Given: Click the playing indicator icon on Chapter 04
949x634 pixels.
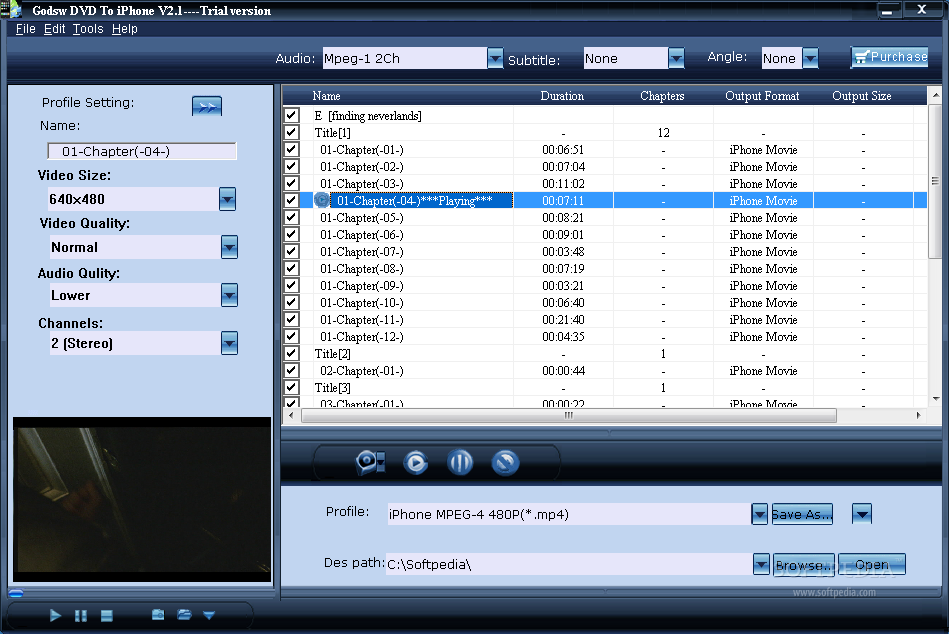Looking at the screenshot, I should (322, 200).
